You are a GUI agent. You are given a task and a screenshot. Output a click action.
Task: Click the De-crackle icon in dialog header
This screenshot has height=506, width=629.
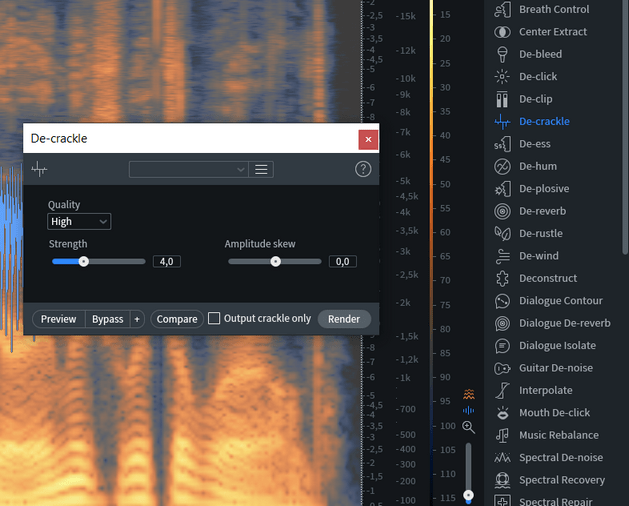coord(39,169)
